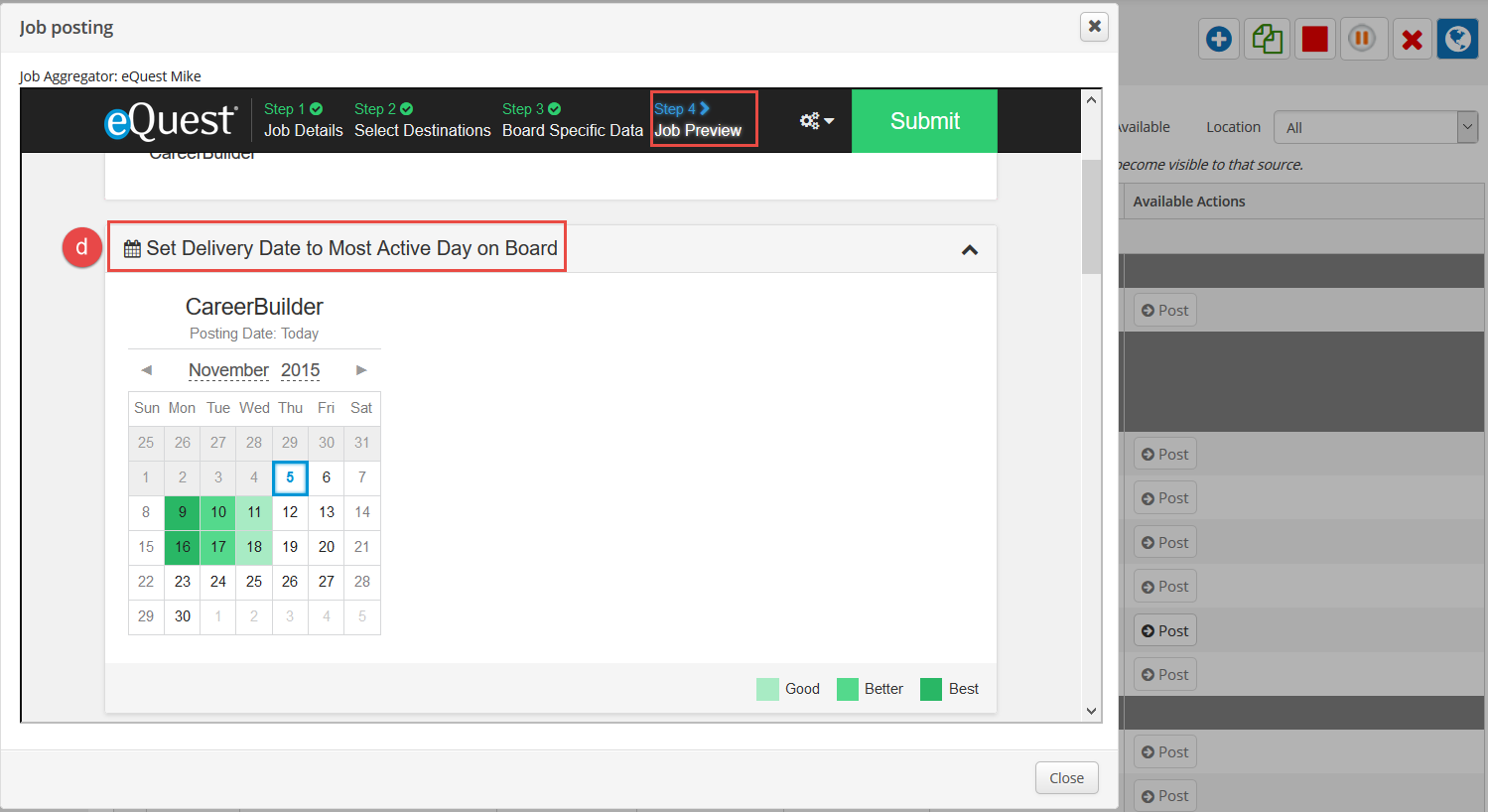Click the Available Actions column header

pyautogui.click(x=1188, y=202)
